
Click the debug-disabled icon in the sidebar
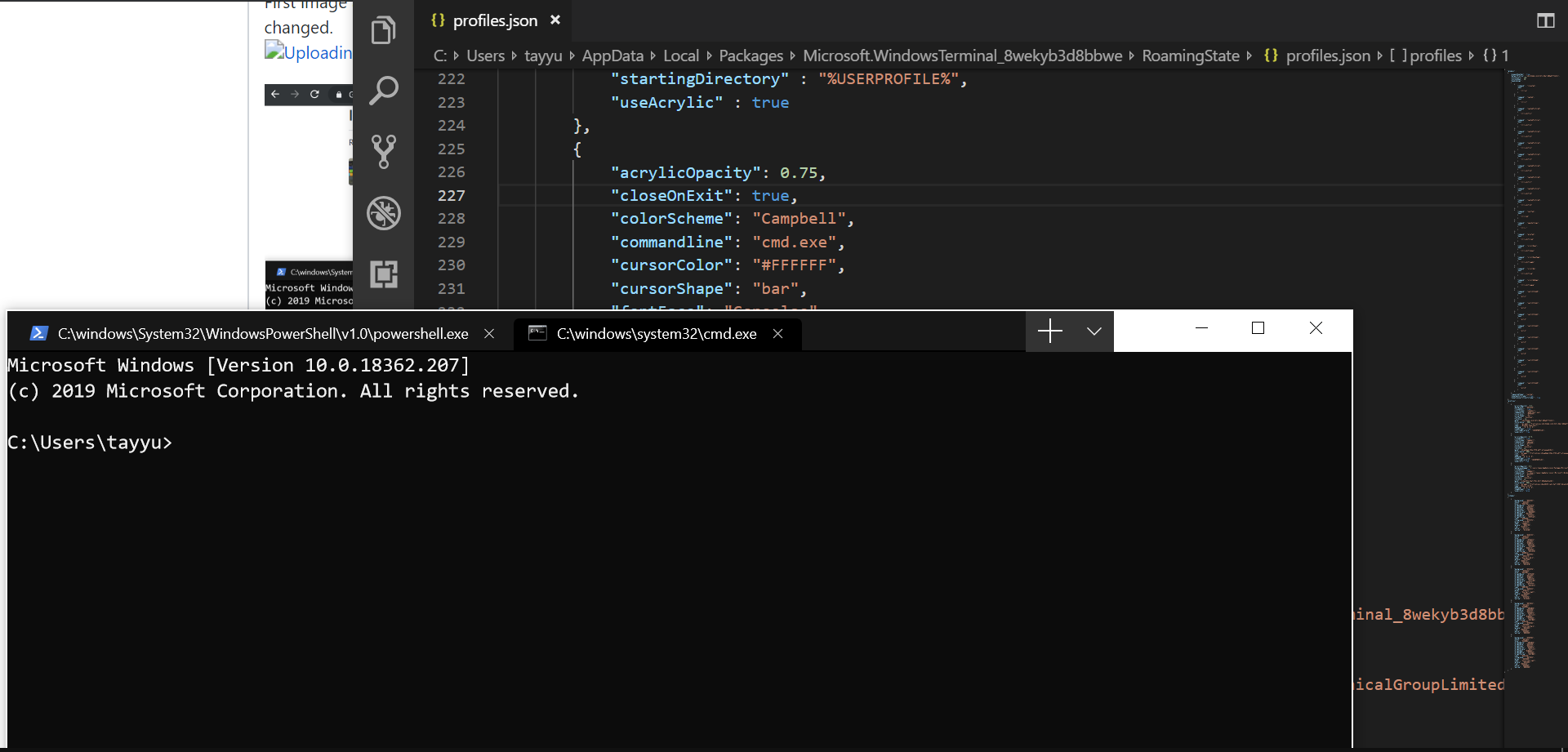click(x=384, y=212)
